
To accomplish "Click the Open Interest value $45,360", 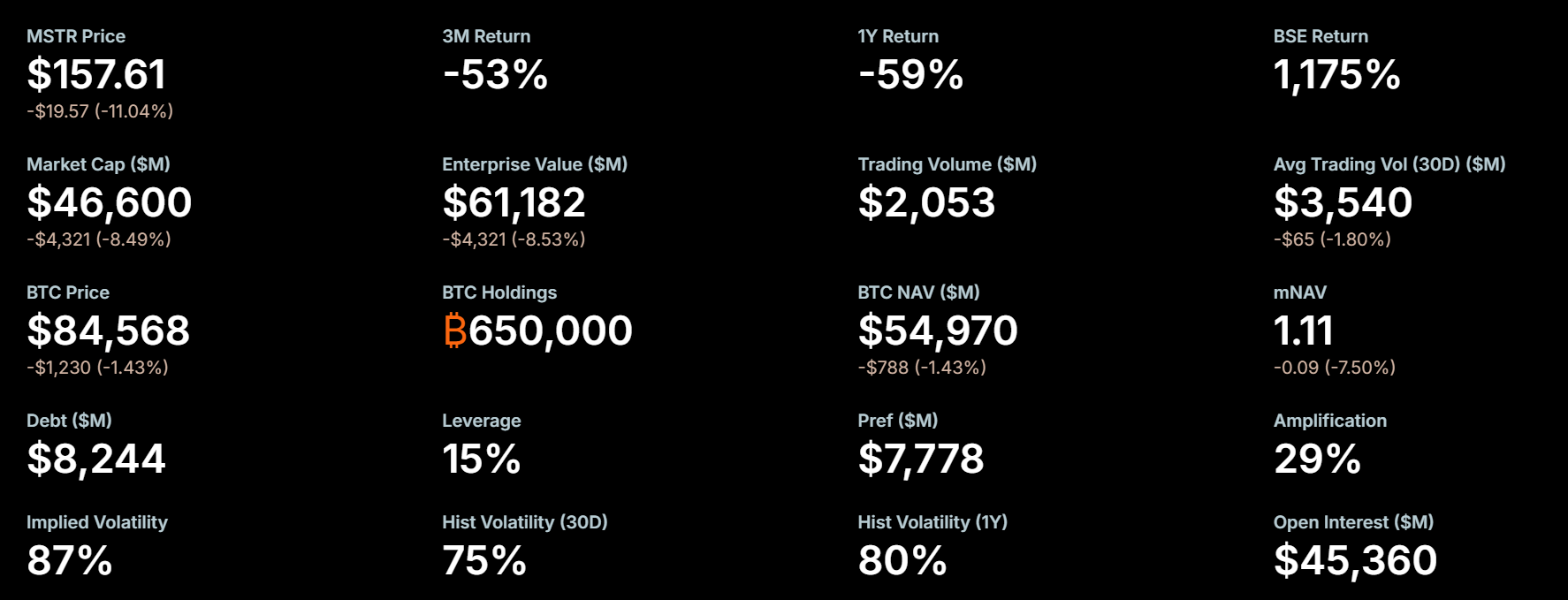I will [1355, 560].
